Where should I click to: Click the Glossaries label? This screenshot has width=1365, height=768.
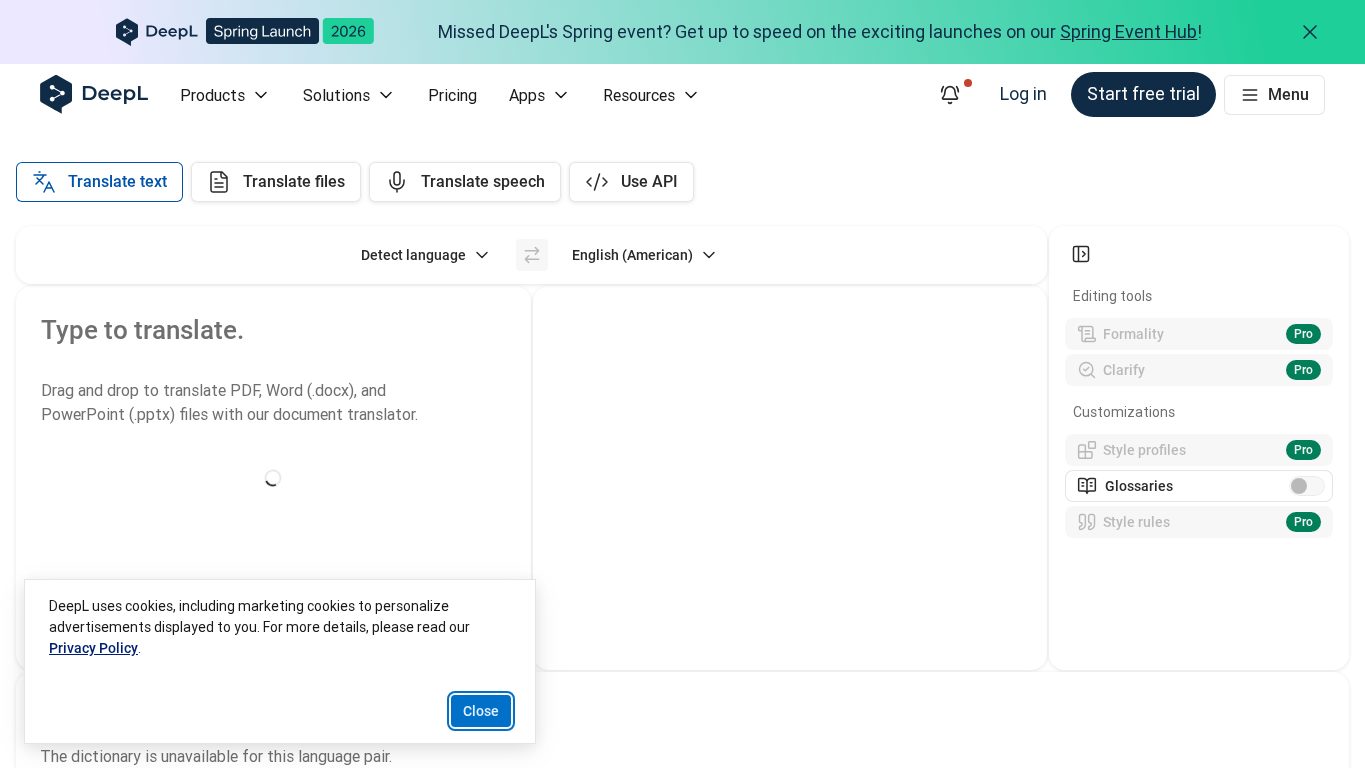point(1138,486)
